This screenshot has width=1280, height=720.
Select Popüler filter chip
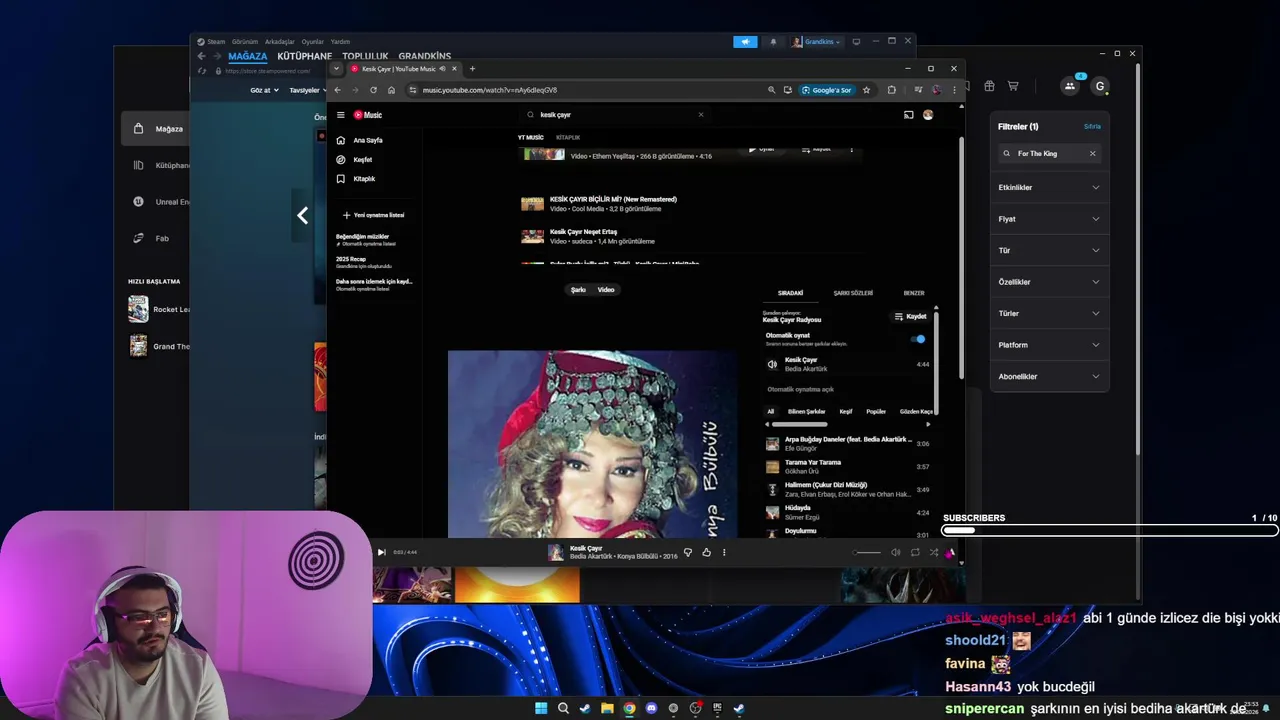tap(876, 411)
